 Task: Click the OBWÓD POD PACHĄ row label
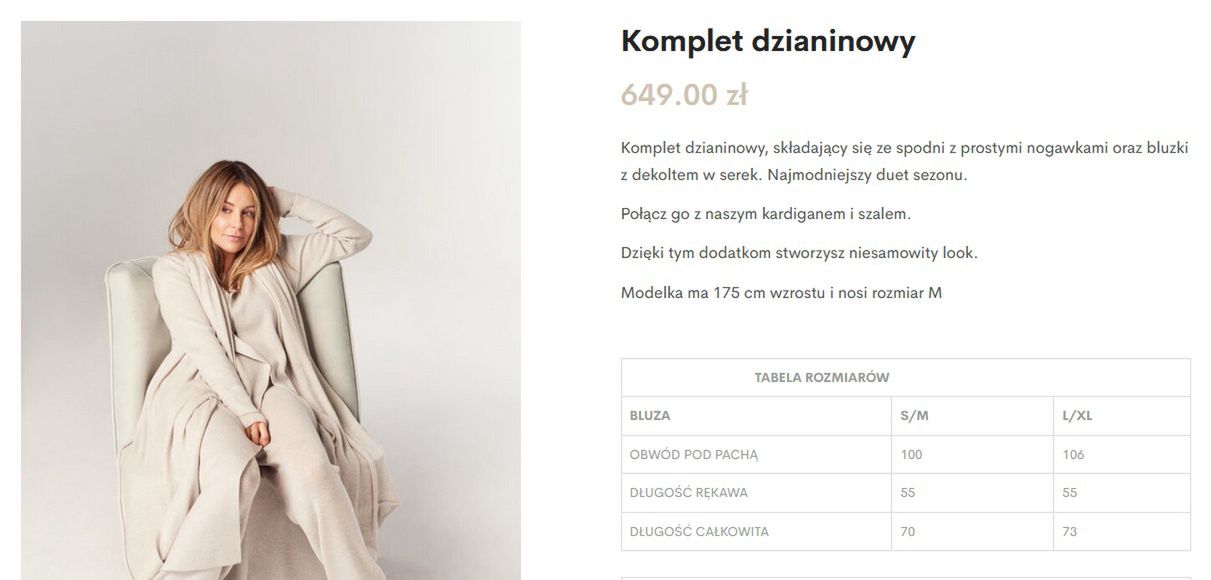(x=694, y=455)
